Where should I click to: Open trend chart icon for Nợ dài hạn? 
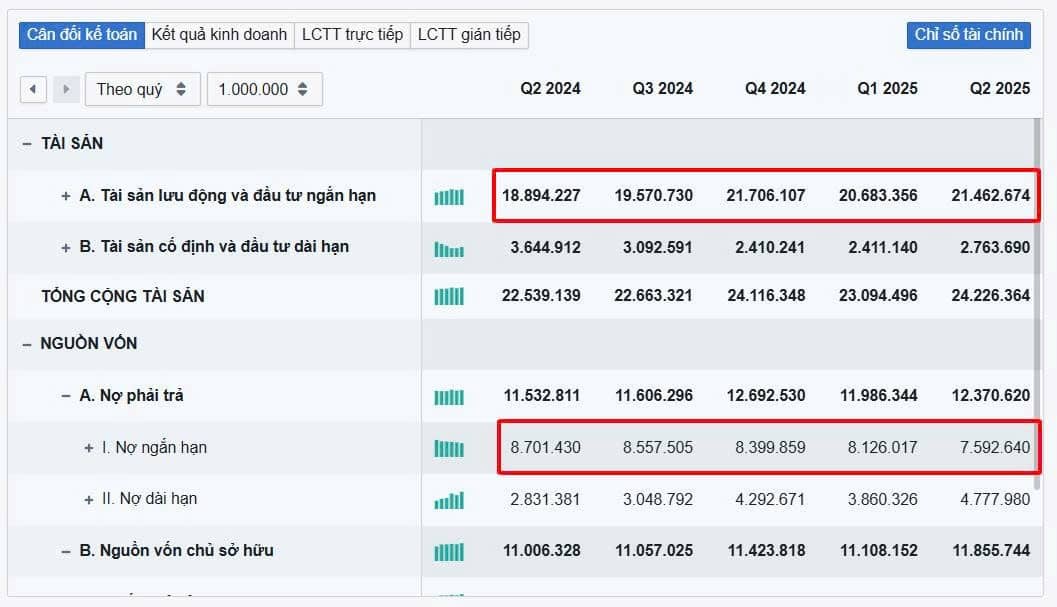(449, 500)
